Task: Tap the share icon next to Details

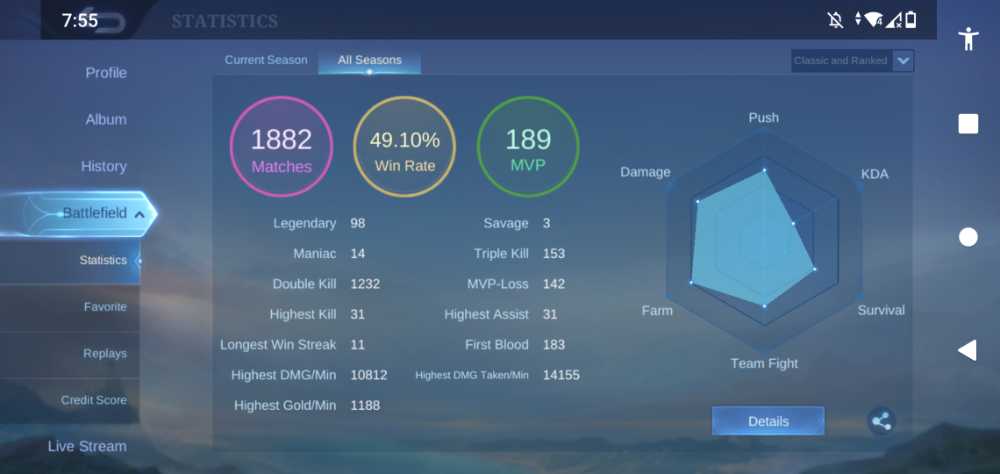Action: 881,421
